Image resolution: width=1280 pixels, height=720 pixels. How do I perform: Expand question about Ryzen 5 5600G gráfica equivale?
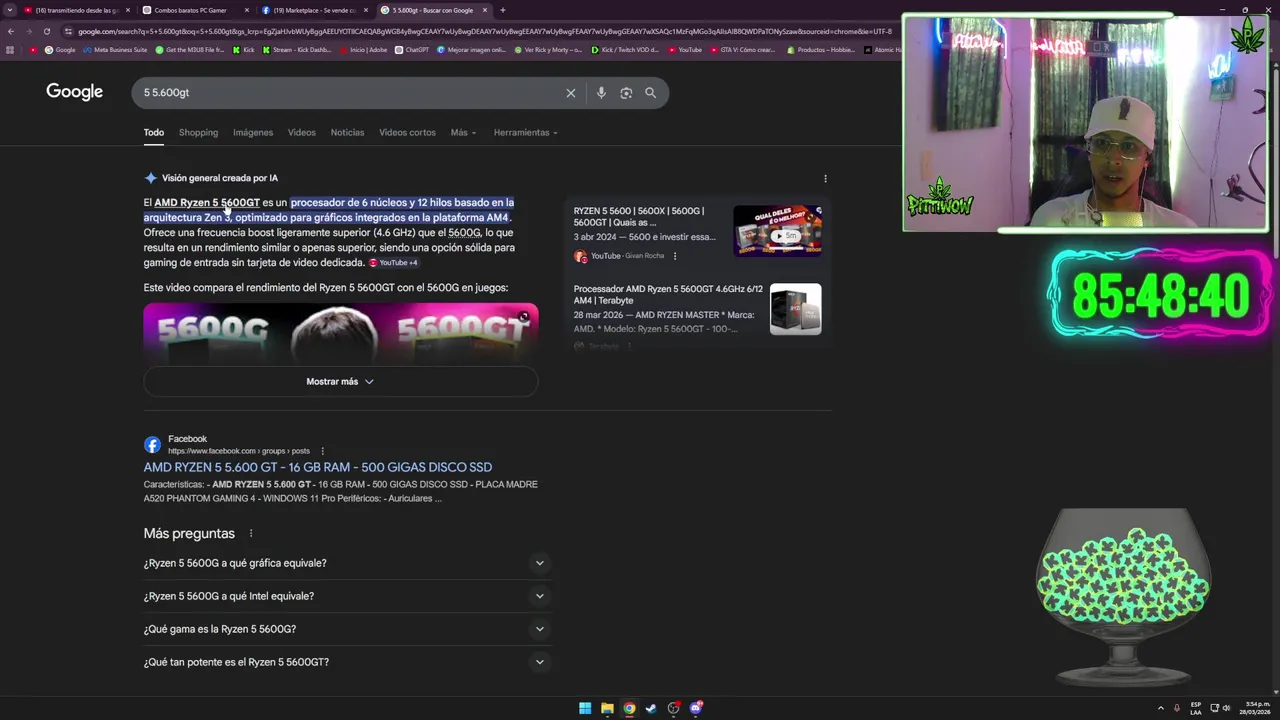point(347,563)
